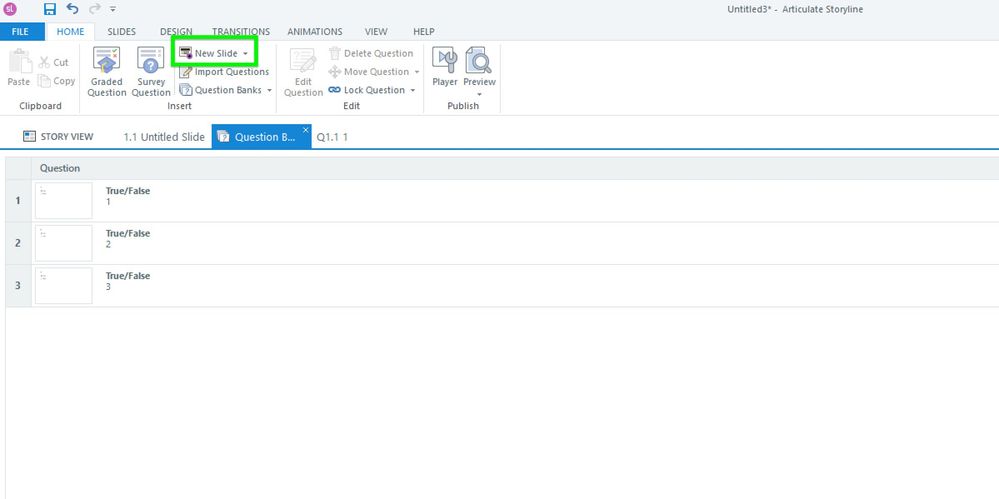Expand the Preview dropdown arrow
999x499 pixels.
(479, 94)
